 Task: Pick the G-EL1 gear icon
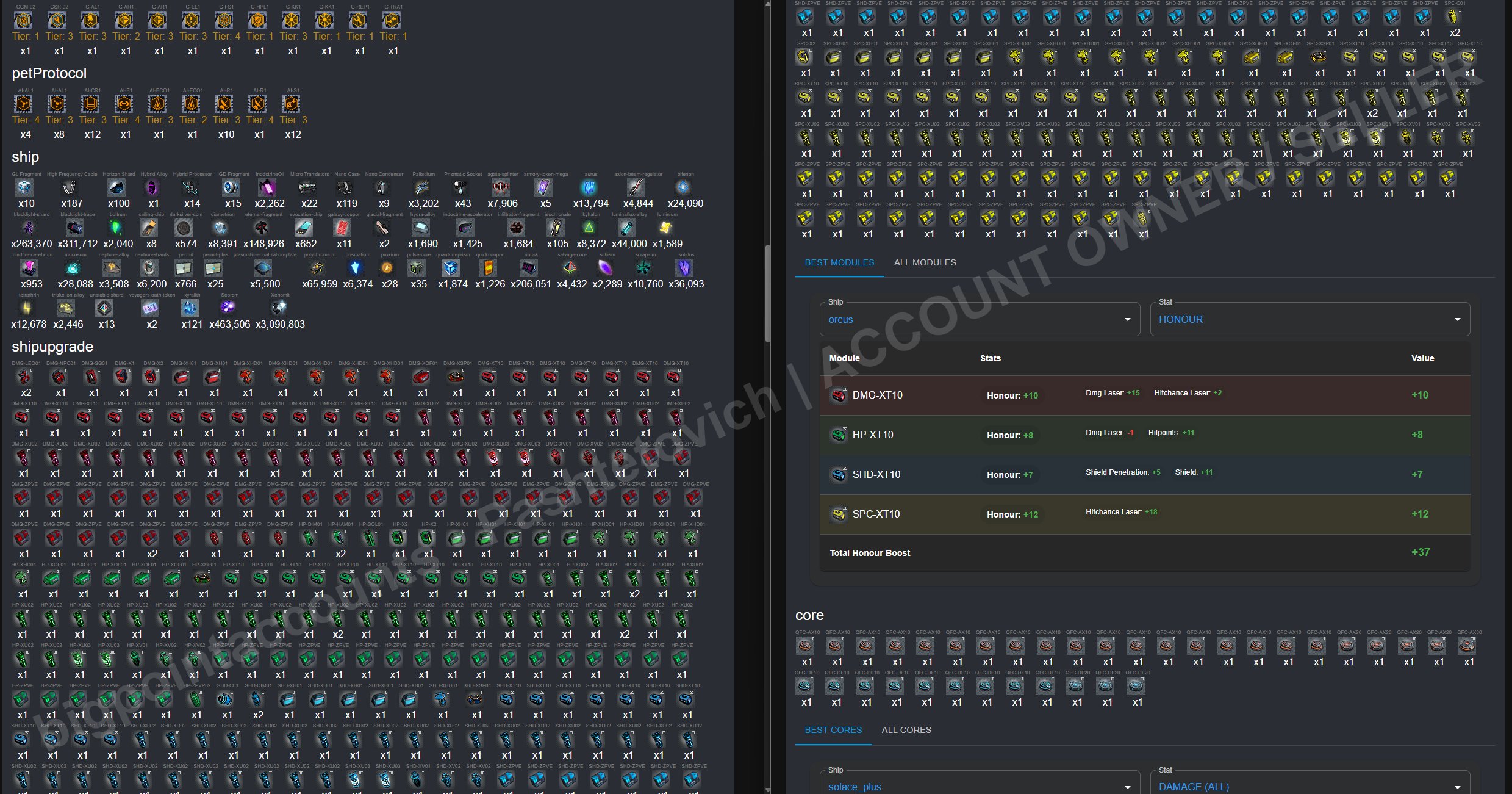pyautogui.click(x=191, y=21)
